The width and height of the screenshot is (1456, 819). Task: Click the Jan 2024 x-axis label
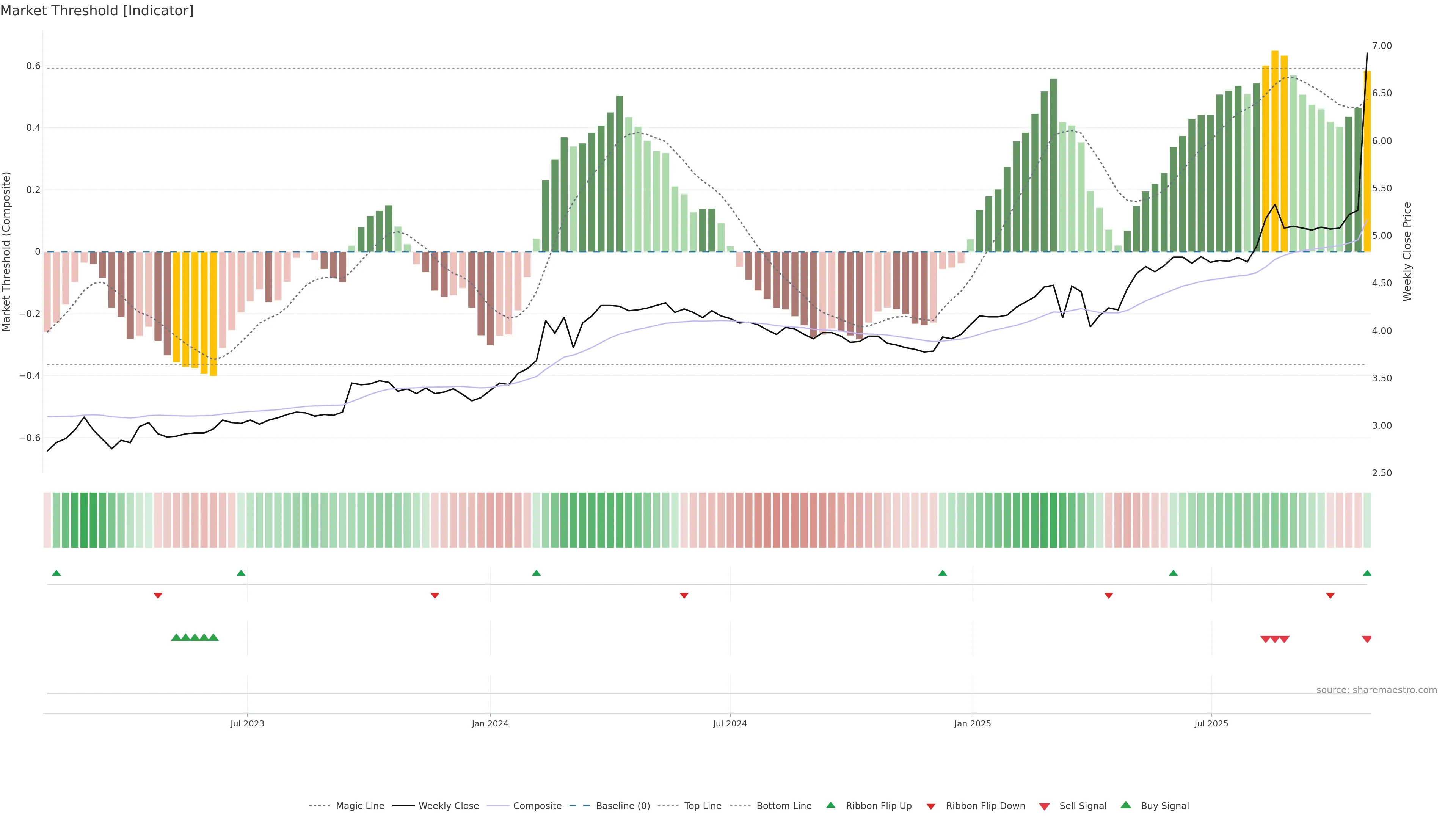490,723
